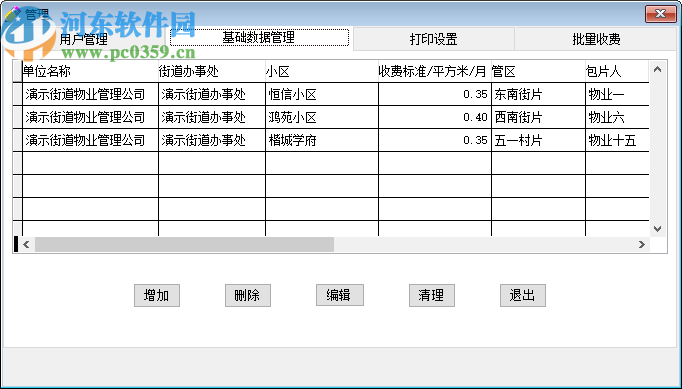Screen dimensions: 682x389
Task: Click the 清理 button
Action: (431, 295)
